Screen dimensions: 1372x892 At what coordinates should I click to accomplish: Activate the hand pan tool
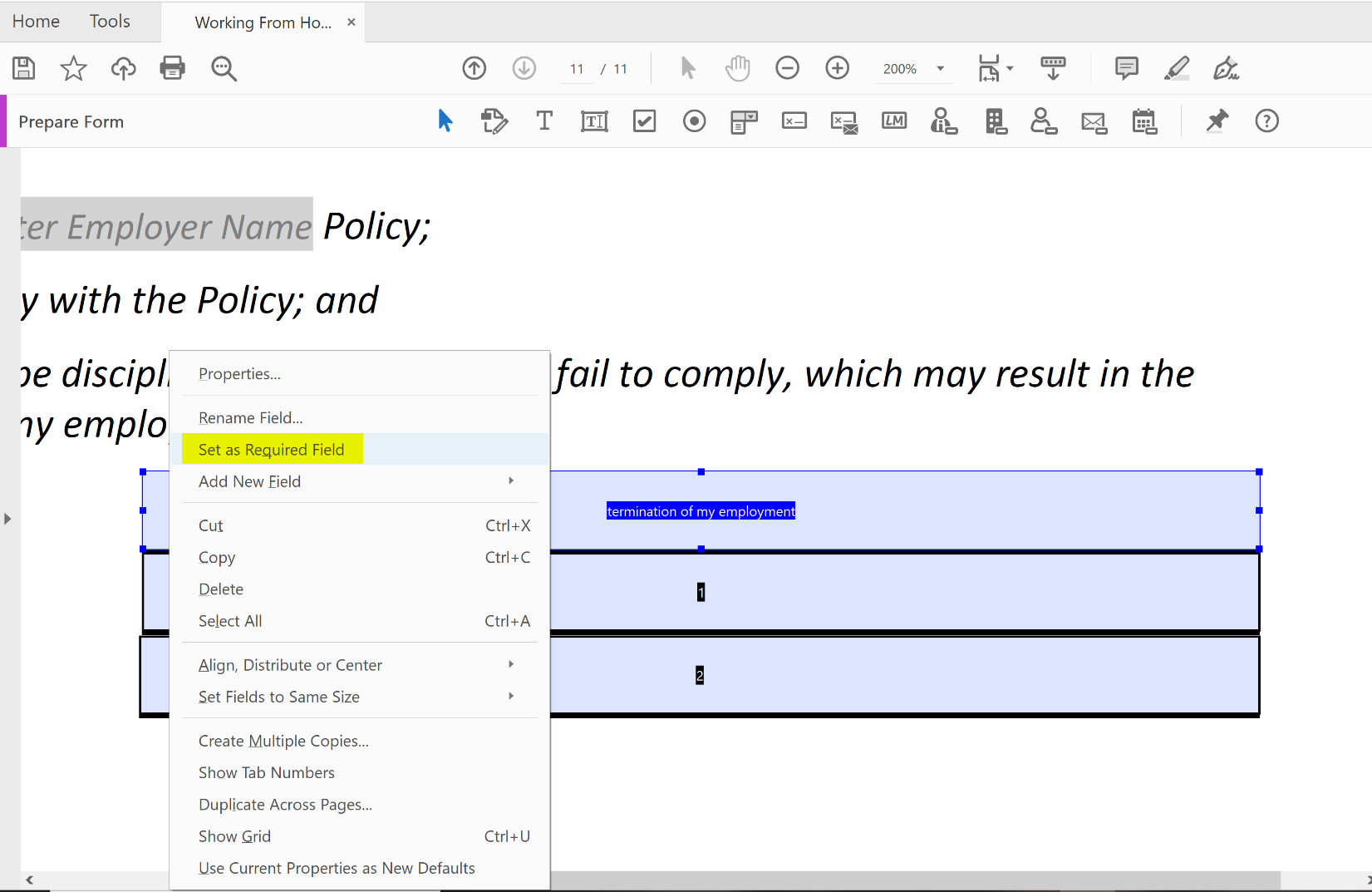737,68
